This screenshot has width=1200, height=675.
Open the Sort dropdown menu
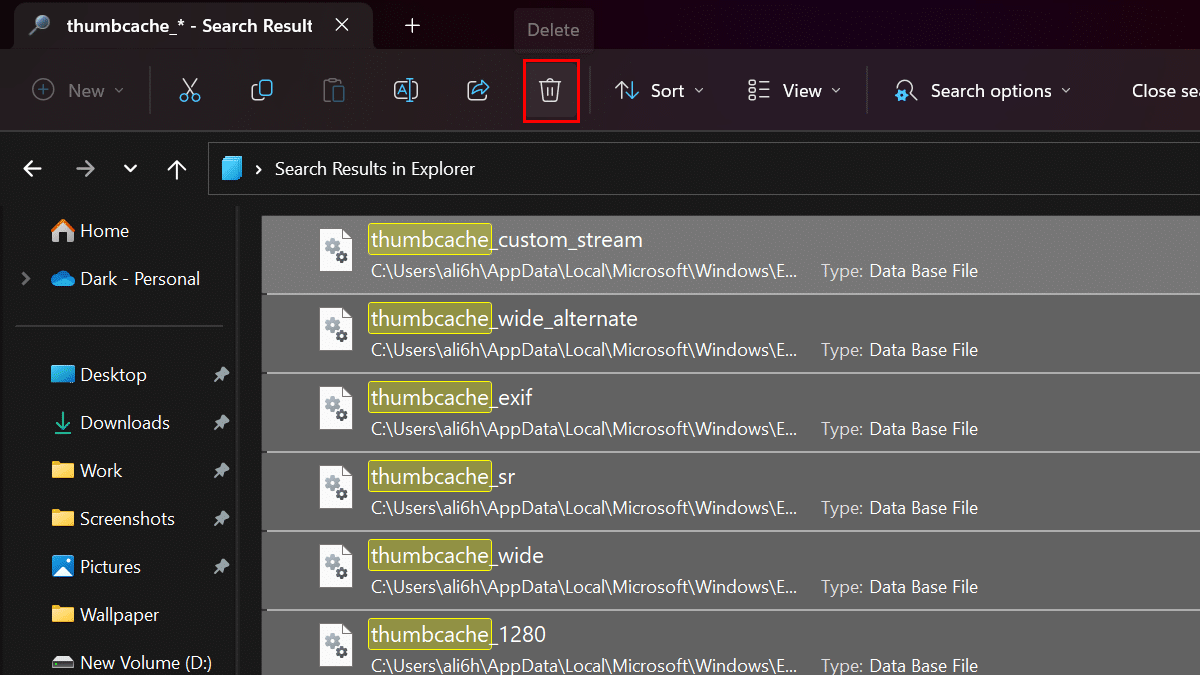[659, 91]
